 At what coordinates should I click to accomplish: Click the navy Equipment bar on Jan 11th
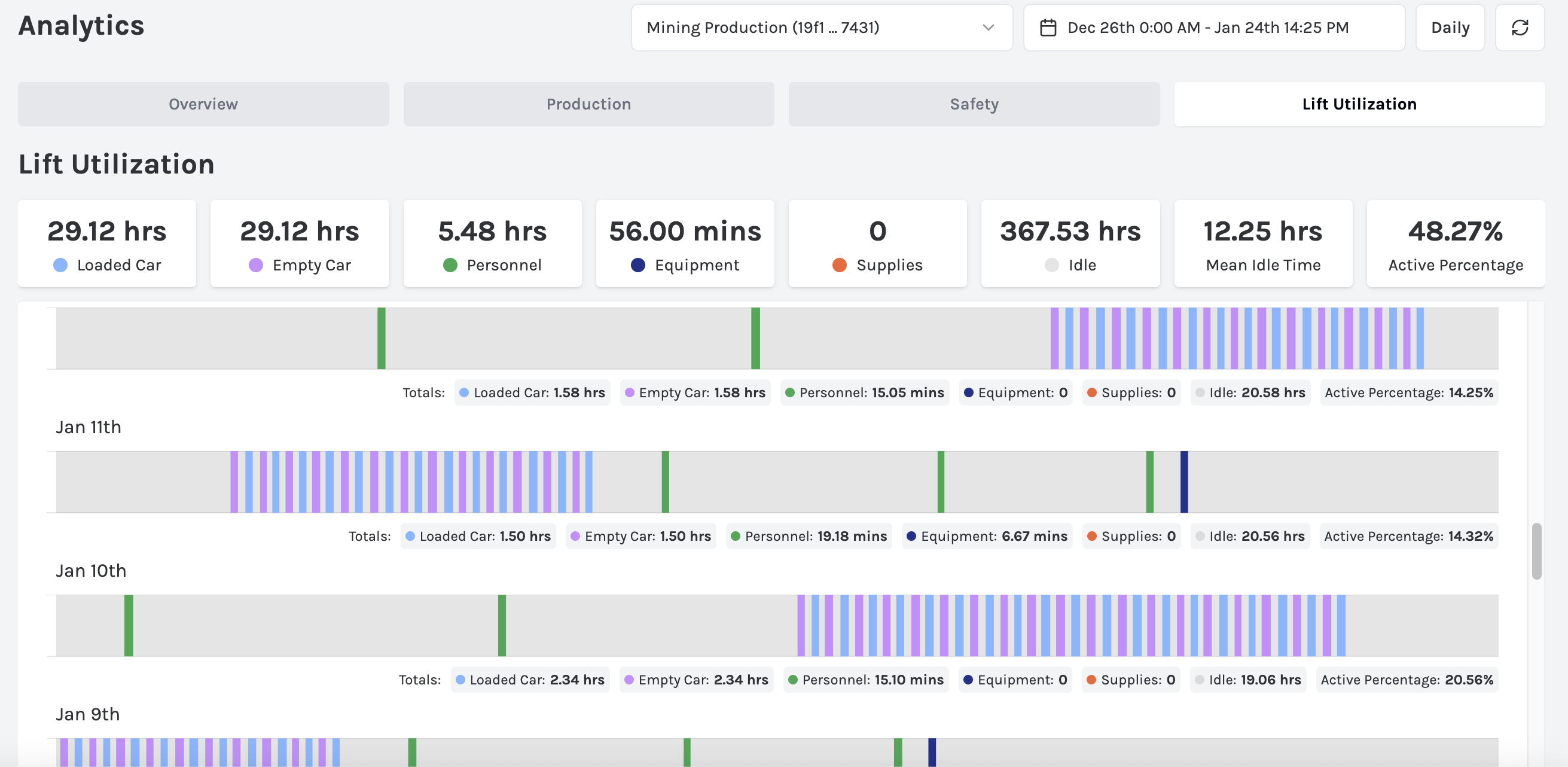click(1184, 482)
